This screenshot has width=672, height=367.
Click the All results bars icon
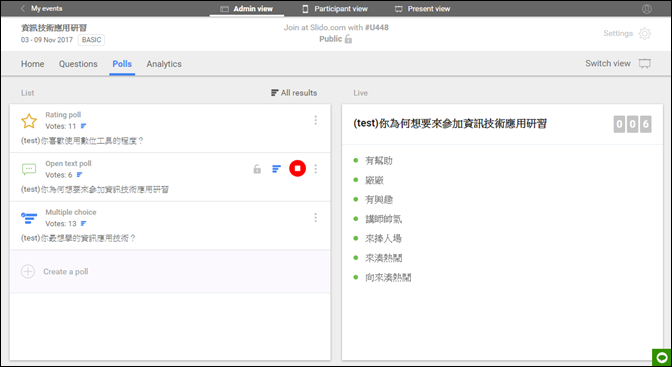pyautogui.click(x=275, y=93)
